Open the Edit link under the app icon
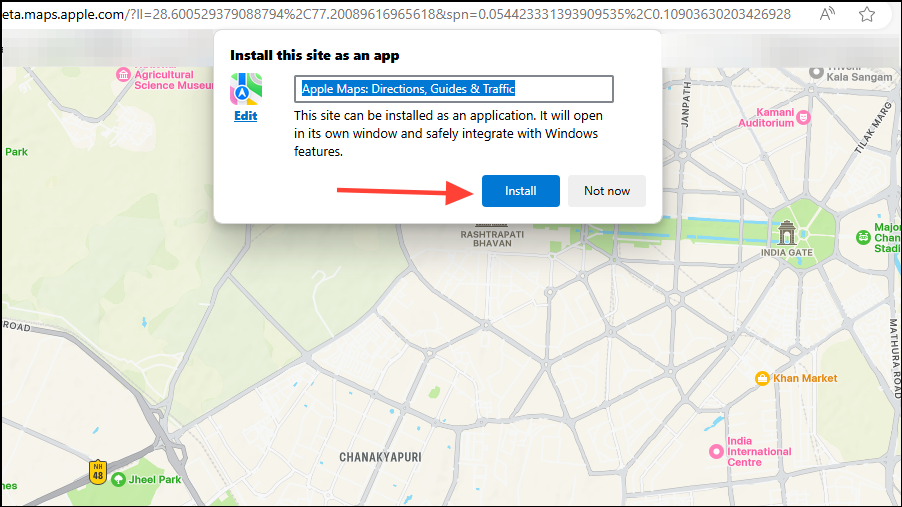The width and height of the screenshot is (902, 507). tap(246, 116)
